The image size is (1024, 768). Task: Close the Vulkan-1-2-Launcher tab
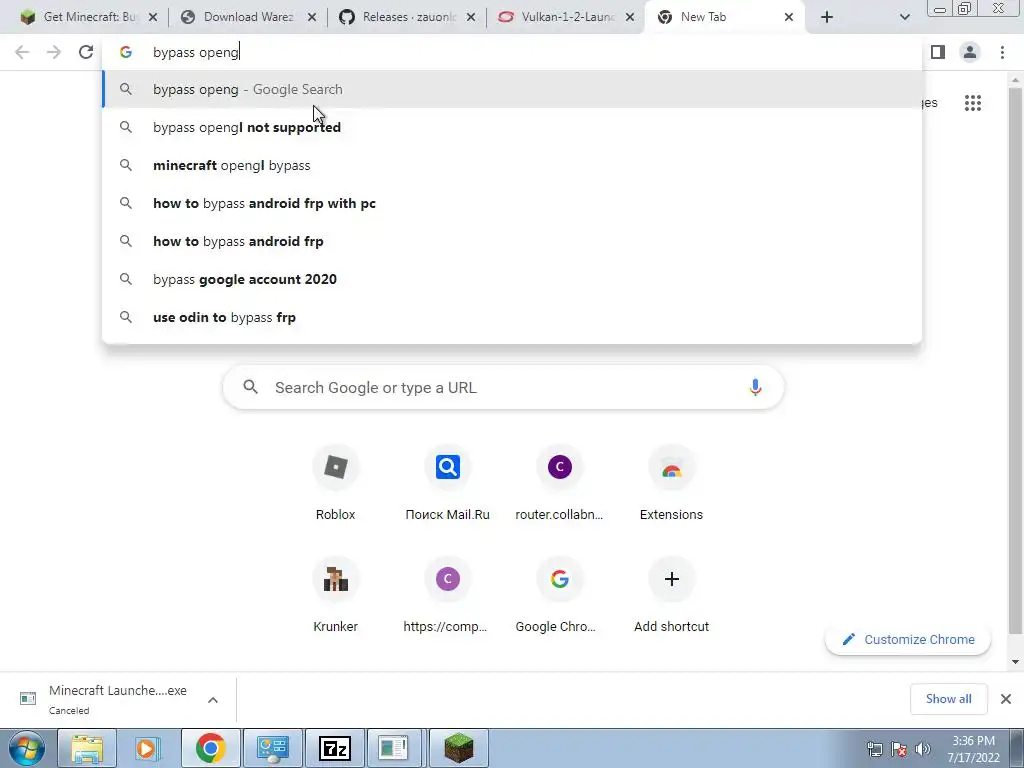[x=630, y=17]
